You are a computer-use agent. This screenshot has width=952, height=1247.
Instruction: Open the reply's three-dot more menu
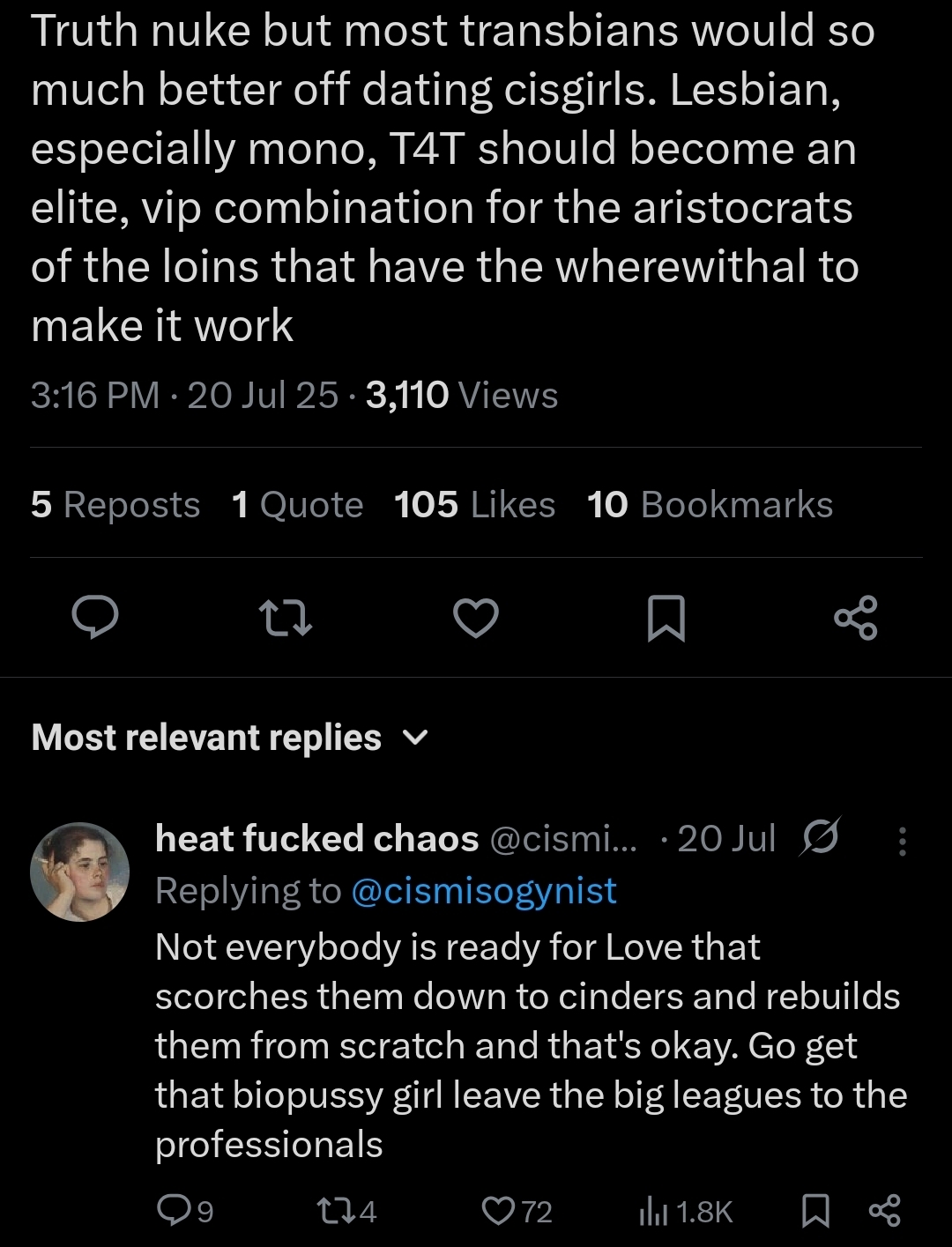[x=902, y=842]
